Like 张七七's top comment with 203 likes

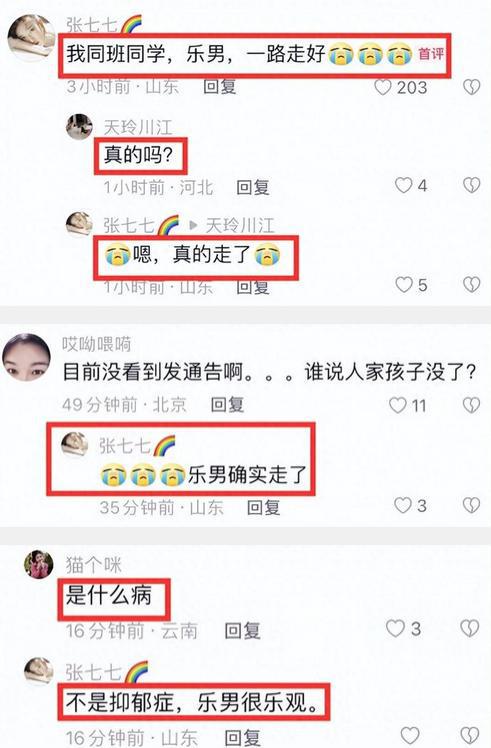[383, 87]
